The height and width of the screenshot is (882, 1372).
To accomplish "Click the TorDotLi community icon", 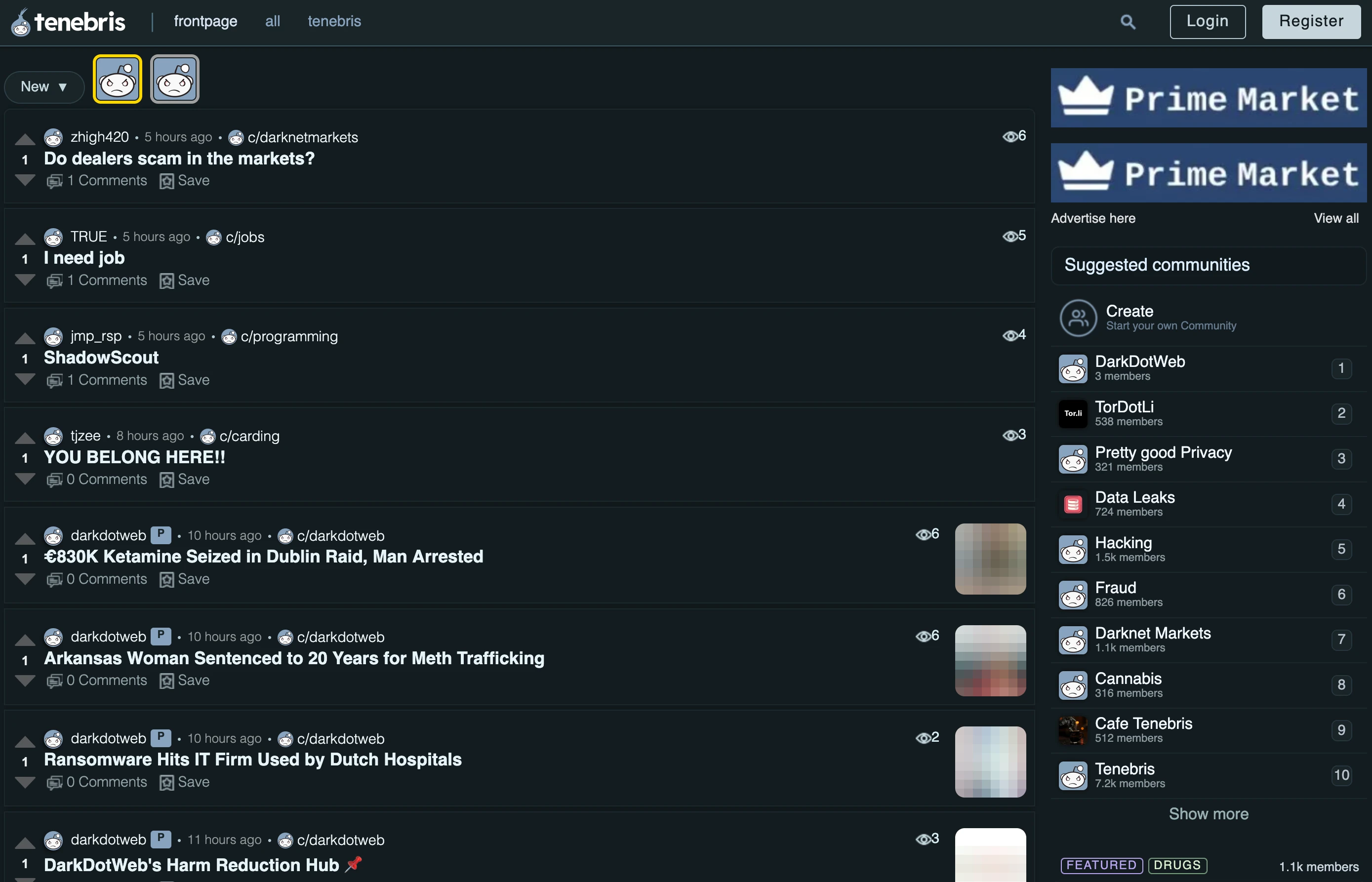I will click(x=1073, y=413).
